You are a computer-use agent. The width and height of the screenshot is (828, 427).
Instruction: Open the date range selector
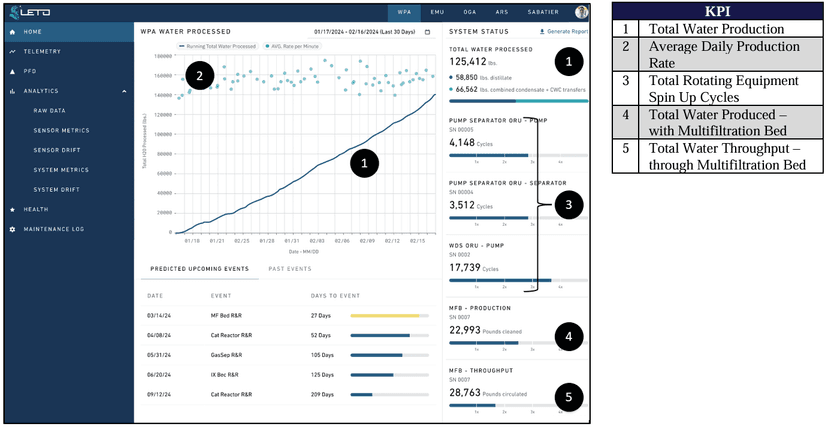366,32
